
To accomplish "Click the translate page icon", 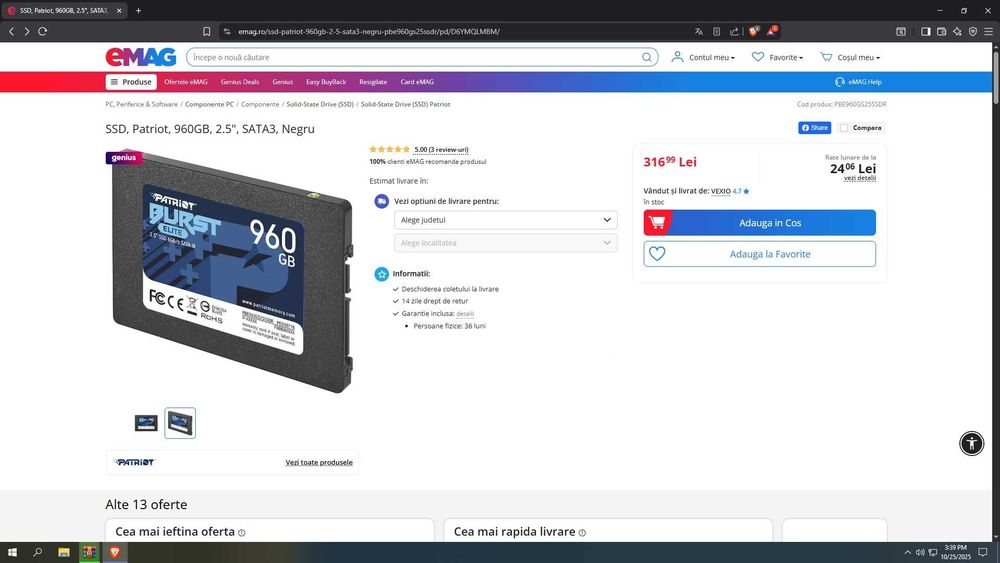I will click(699, 31).
